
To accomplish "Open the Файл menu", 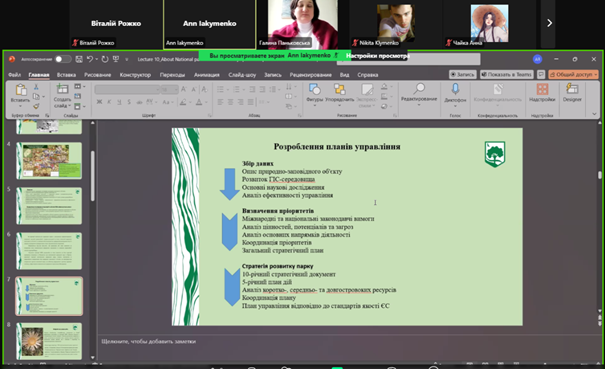I will point(14,74).
